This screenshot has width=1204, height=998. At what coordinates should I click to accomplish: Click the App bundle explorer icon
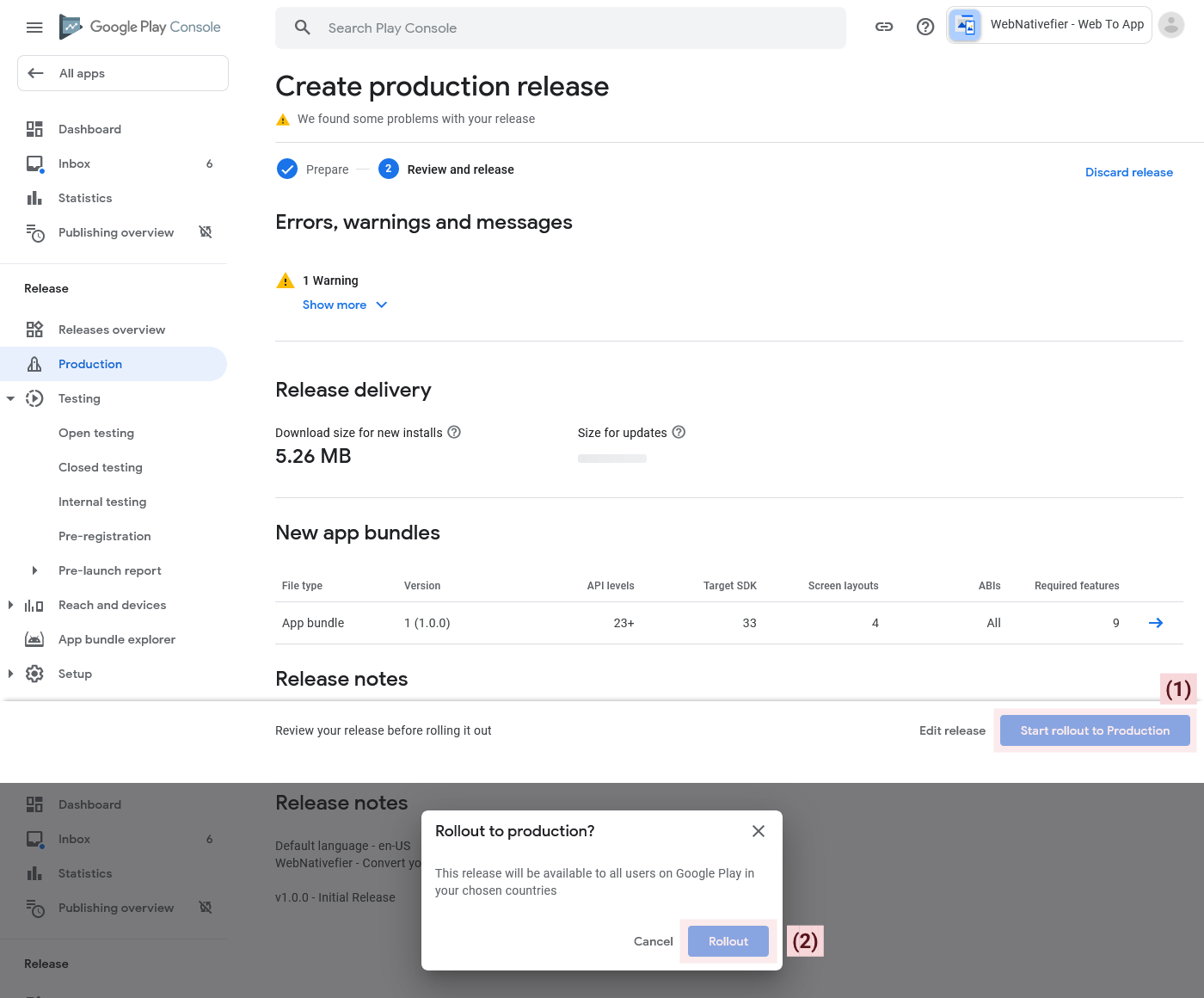click(34, 639)
